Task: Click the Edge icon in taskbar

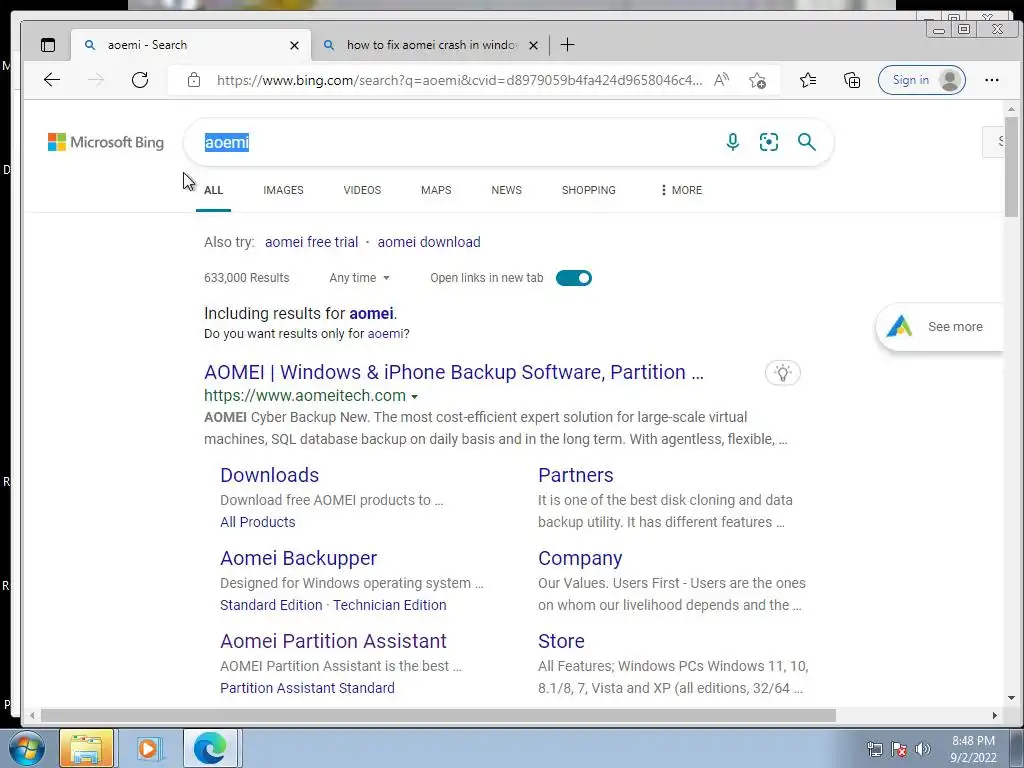Action: [x=210, y=748]
